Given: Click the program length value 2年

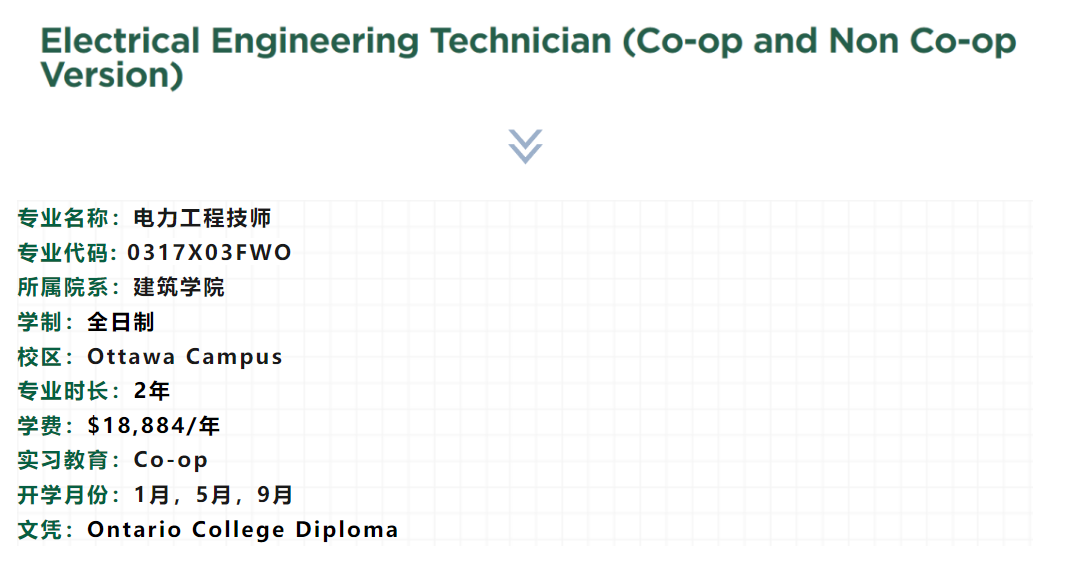Looking at the screenshot, I should coord(152,391).
